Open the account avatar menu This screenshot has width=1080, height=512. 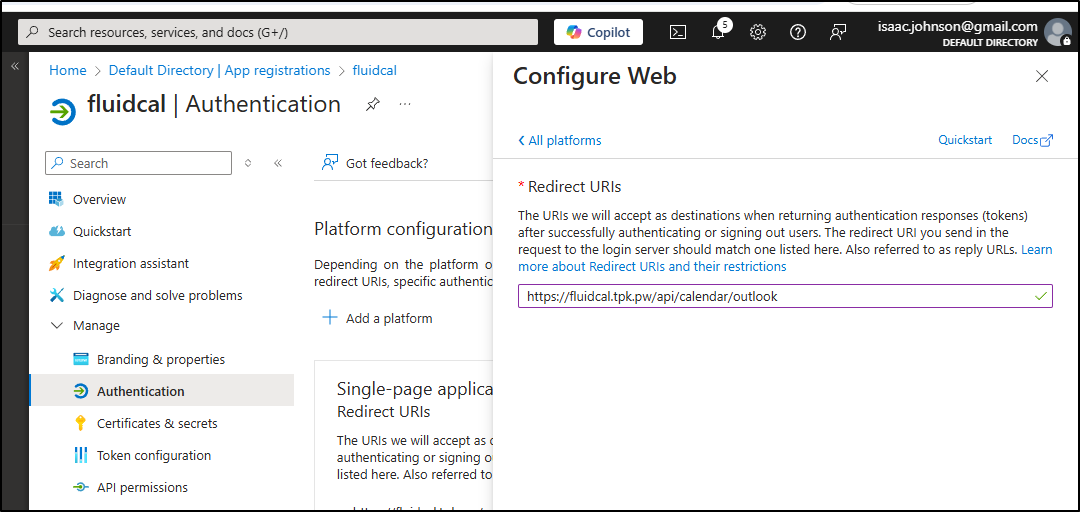1057,32
